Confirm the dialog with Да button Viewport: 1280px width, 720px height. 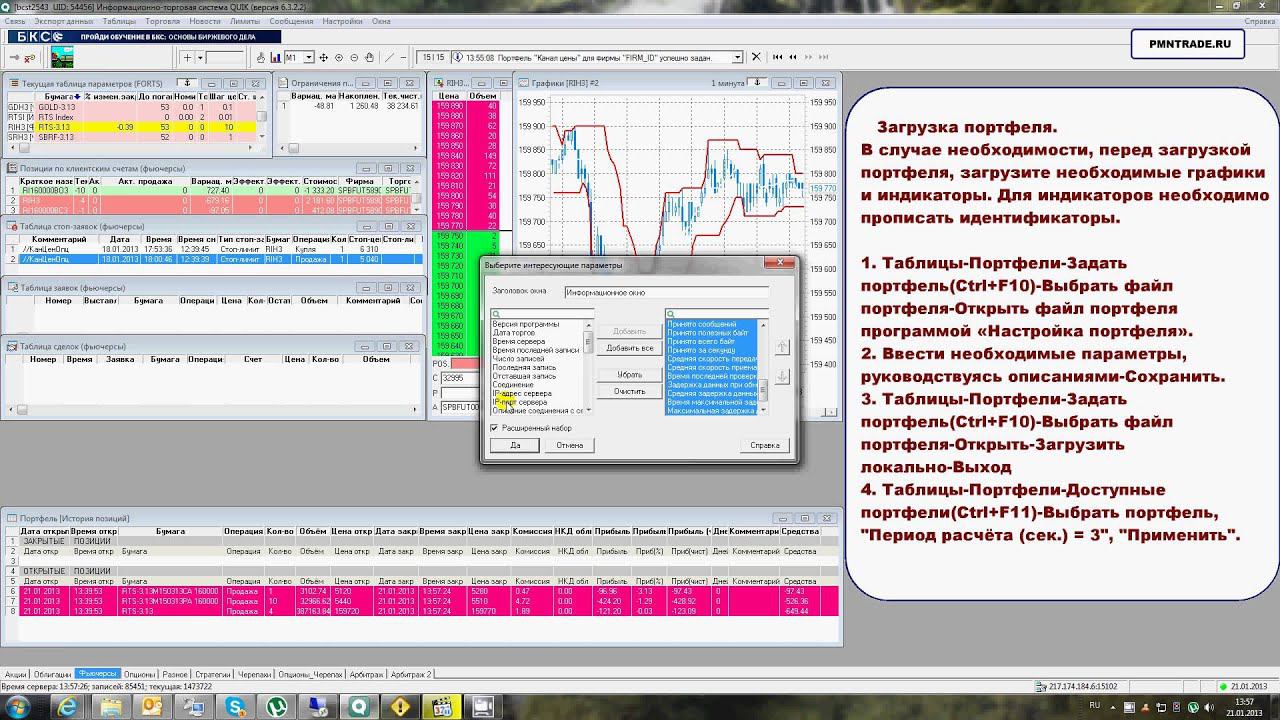515,445
